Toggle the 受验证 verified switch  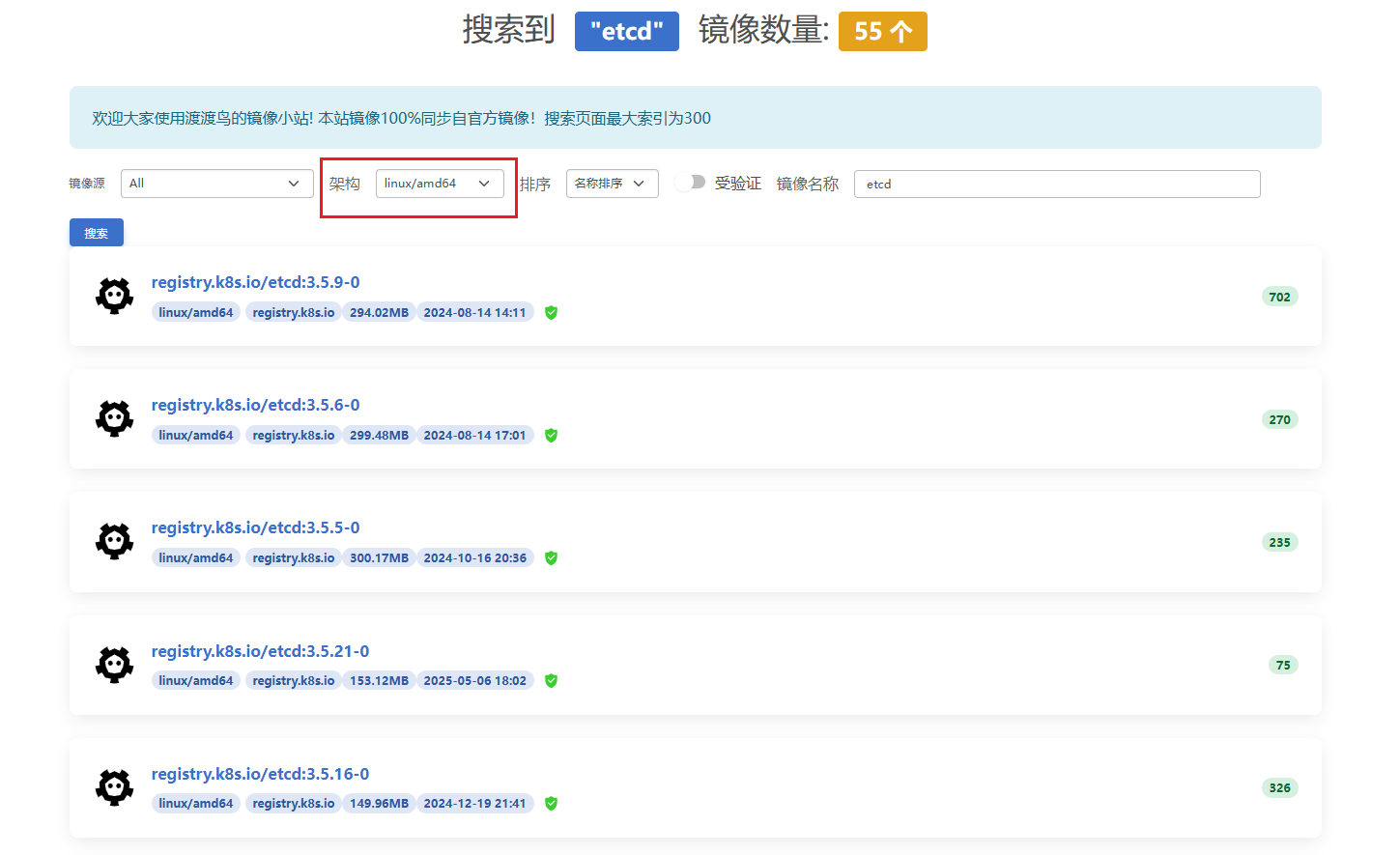coord(690,183)
